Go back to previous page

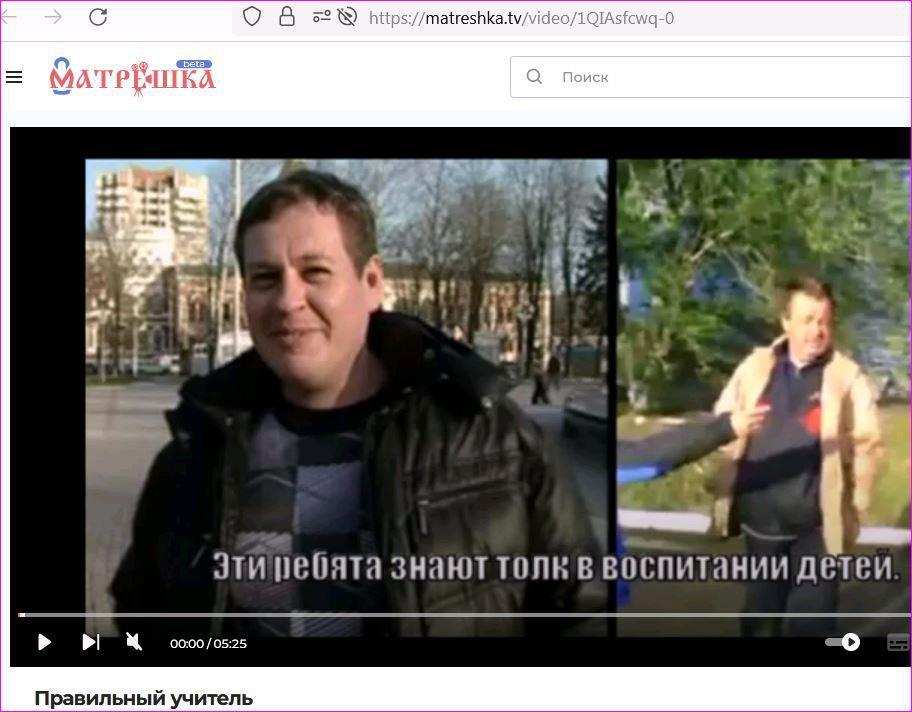point(8,17)
